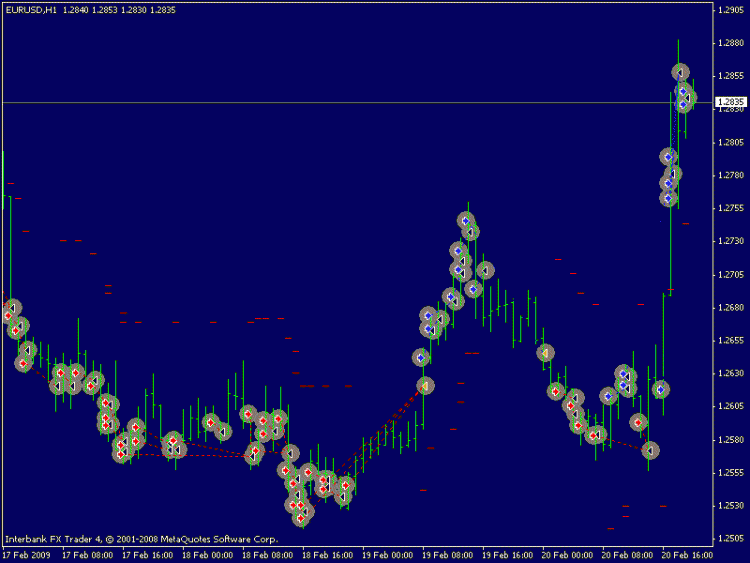Click the 1.2855 price scale label
750x563 pixels.
pyautogui.click(x=731, y=76)
